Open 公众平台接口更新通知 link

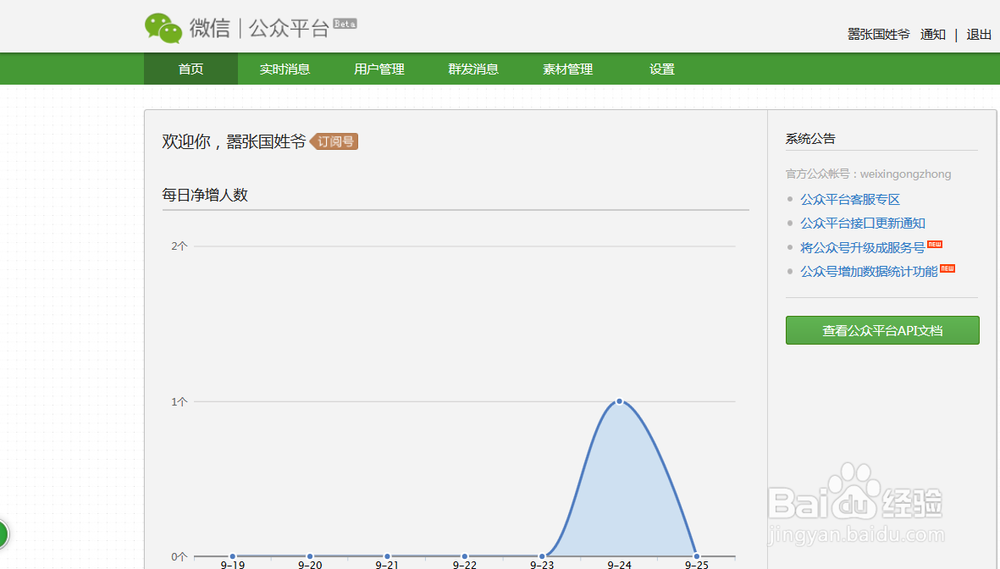pos(862,223)
